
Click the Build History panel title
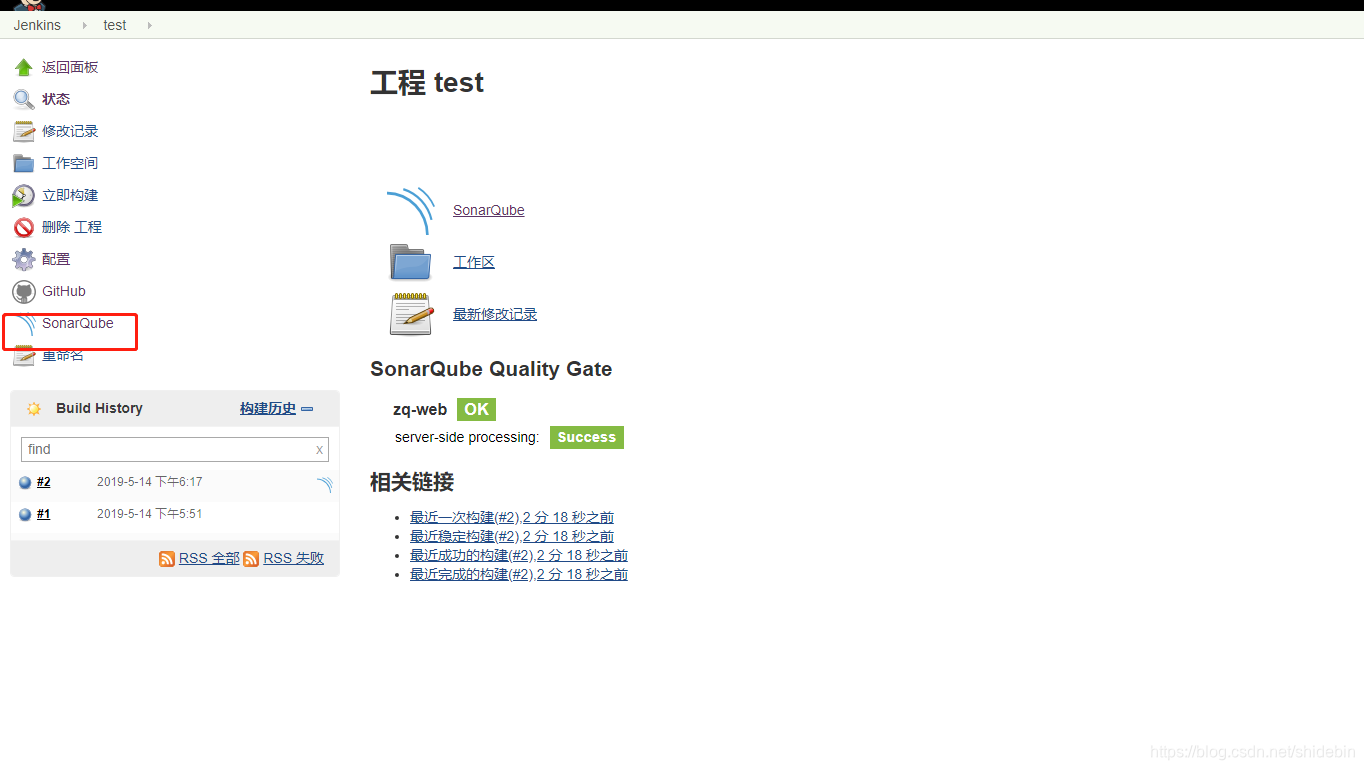(x=99, y=408)
